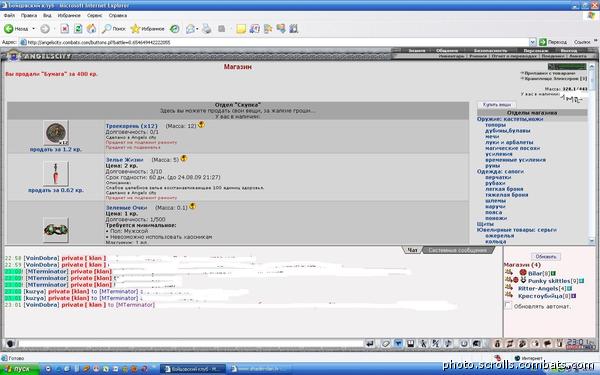Toggle Обновлять автомат. checkbox

pyautogui.click(x=508, y=305)
